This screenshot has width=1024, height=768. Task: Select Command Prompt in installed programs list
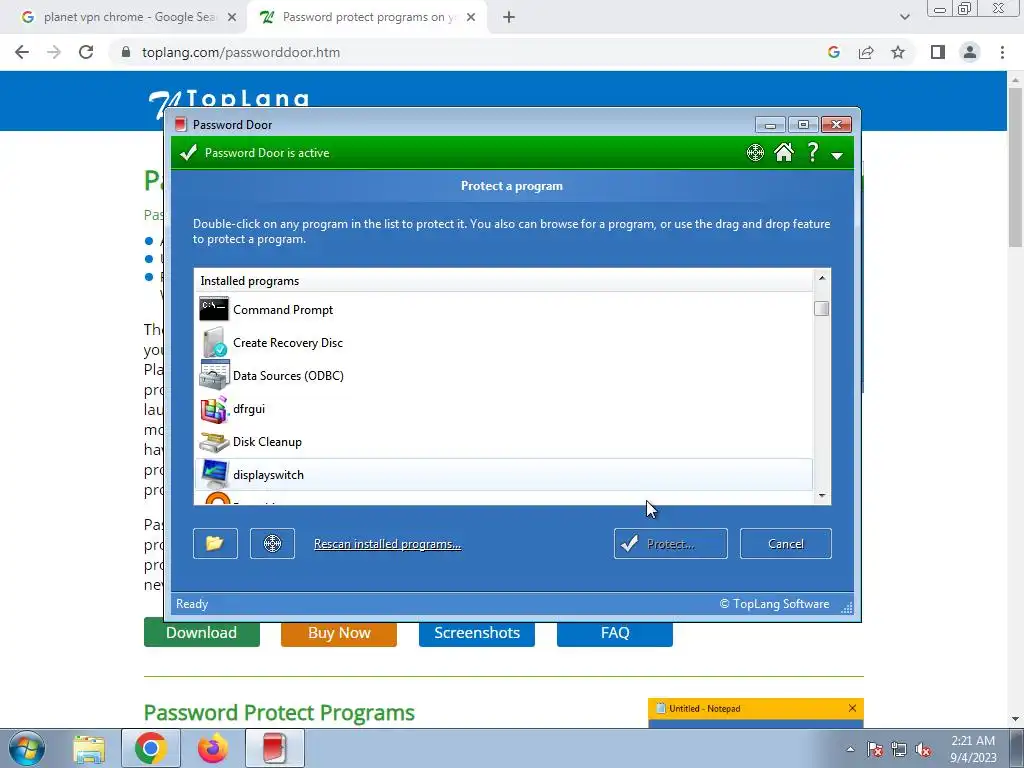click(x=504, y=310)
